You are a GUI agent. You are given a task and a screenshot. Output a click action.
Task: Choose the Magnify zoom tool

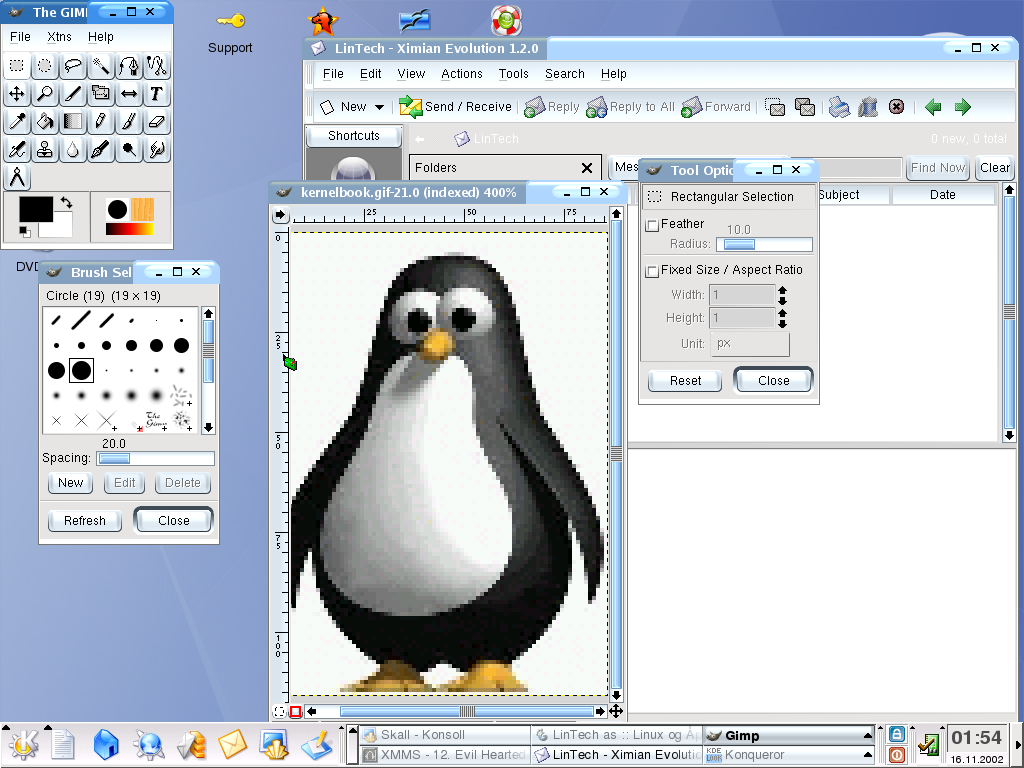(44, 94)
